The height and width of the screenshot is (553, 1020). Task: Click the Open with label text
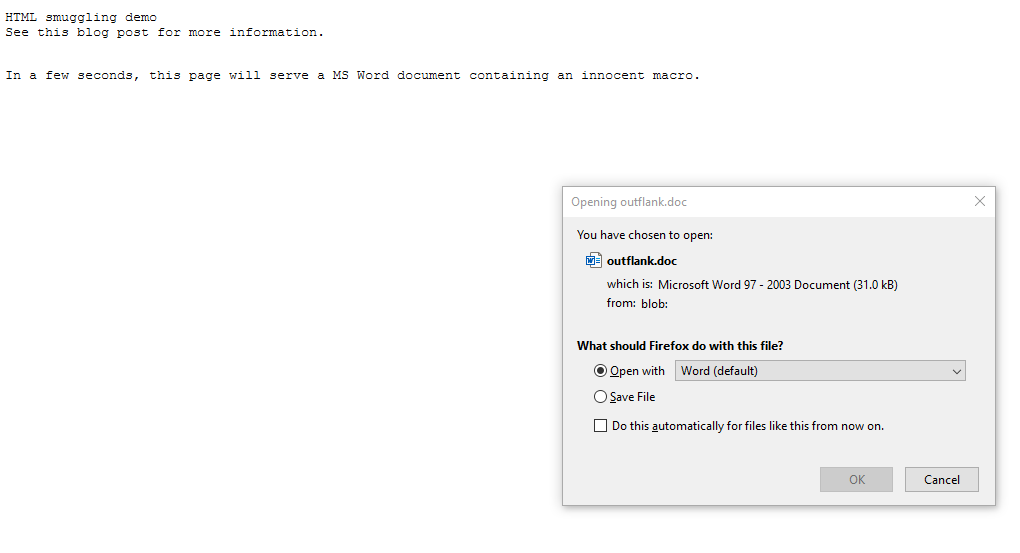638,371
